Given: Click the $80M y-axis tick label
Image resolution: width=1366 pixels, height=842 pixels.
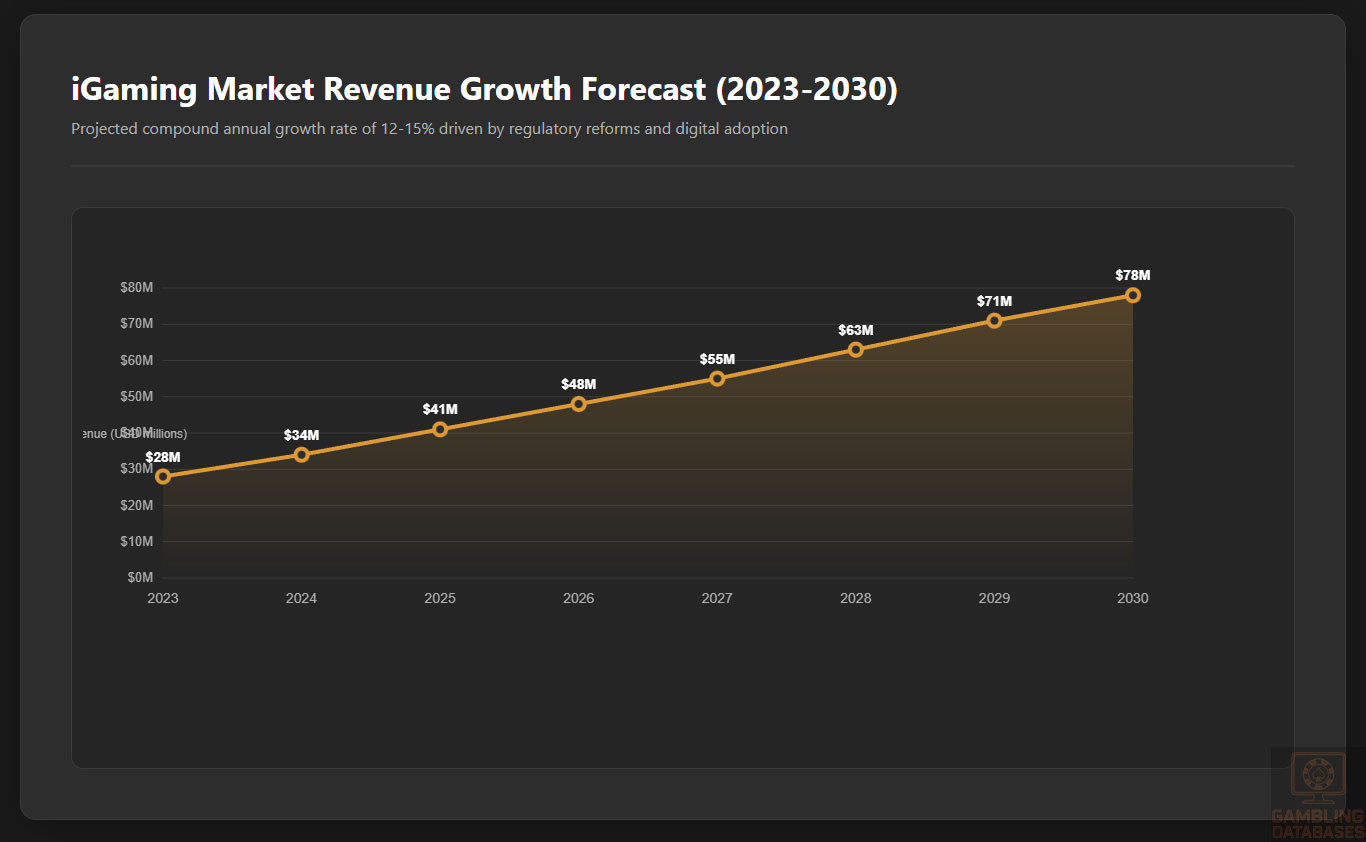Looking at the screenshot, I should (136, 288).
